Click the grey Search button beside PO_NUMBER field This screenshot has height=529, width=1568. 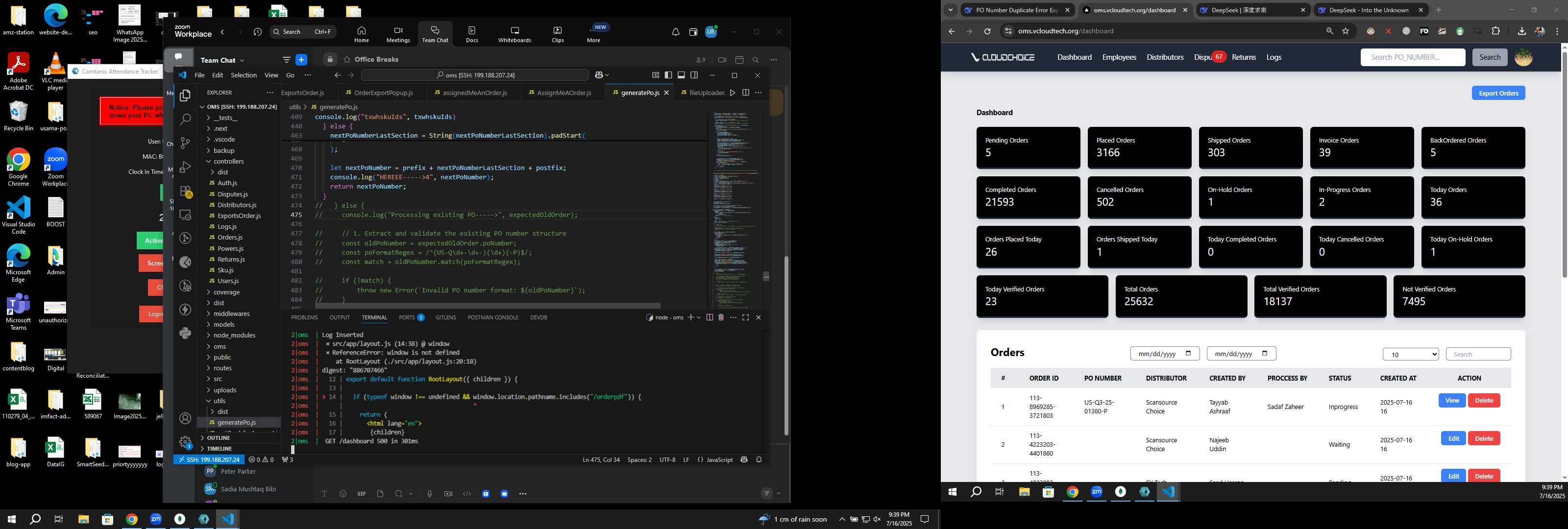[x=1490, y=58]
